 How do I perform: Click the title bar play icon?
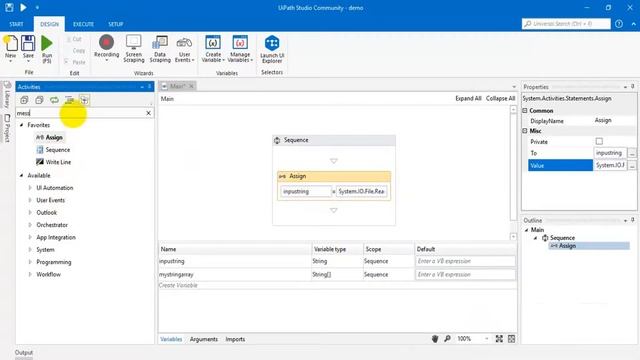click(23, 7)
